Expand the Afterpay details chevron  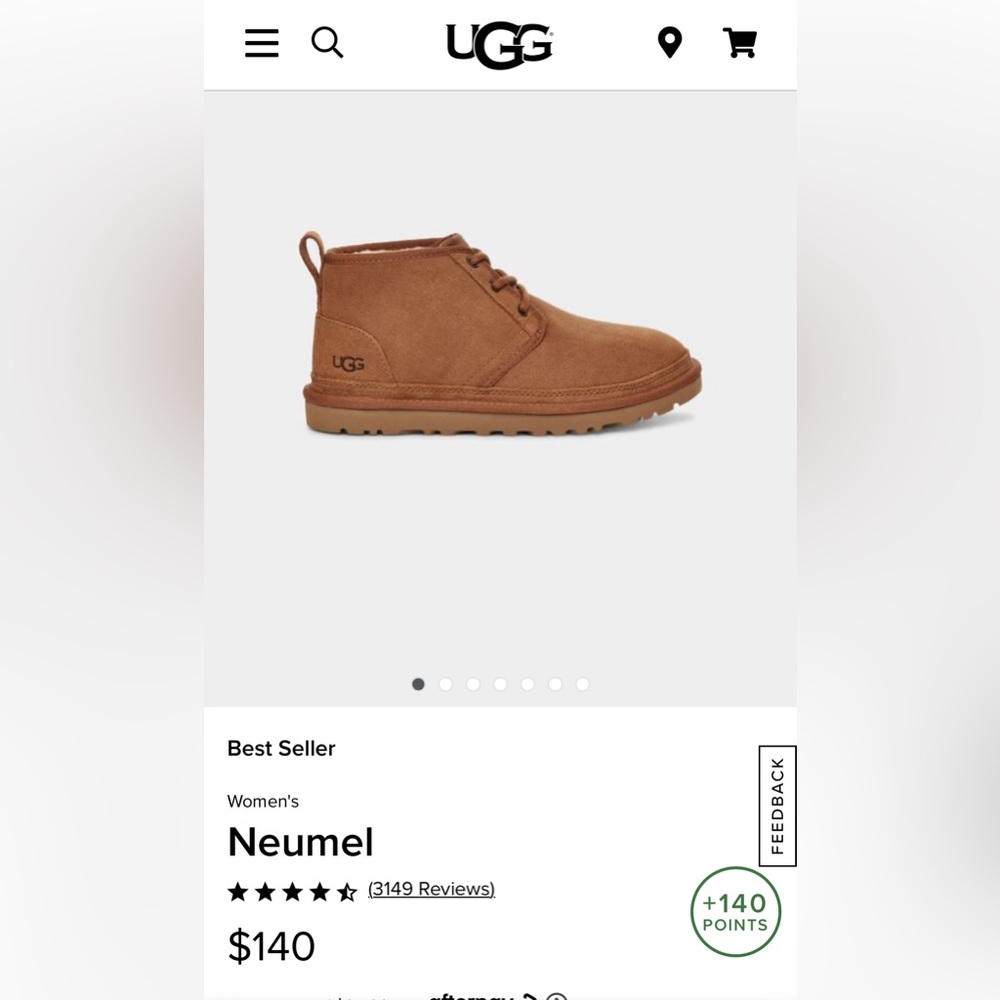[531, 997]
